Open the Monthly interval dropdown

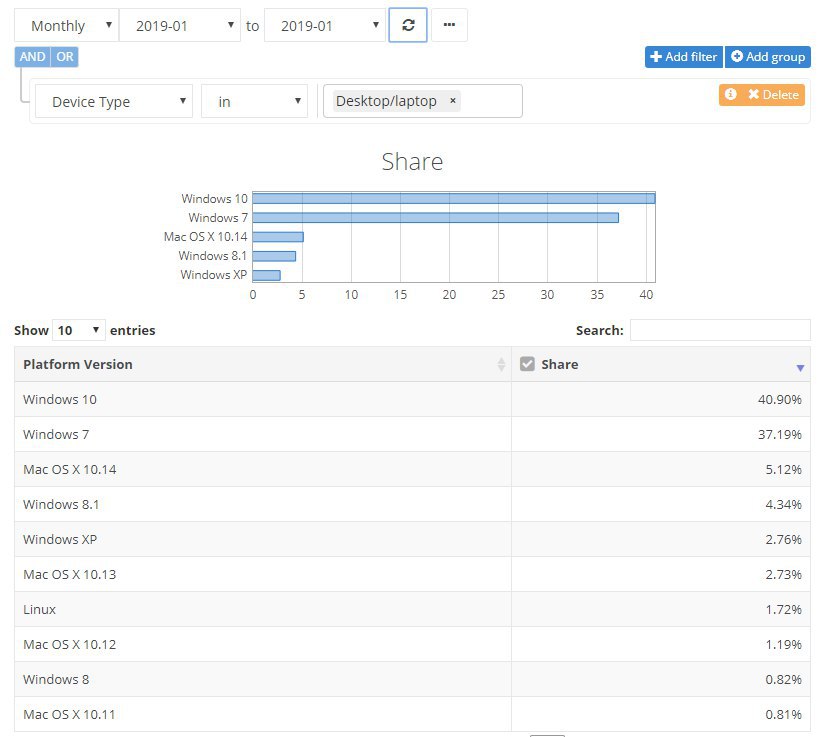point(66,25)
